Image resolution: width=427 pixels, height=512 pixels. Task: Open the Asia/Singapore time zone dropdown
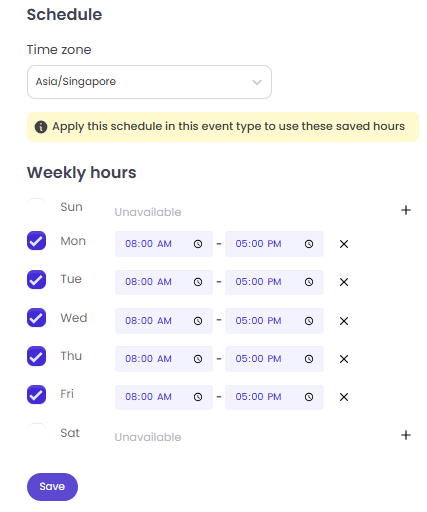click(x=149, y=82)
